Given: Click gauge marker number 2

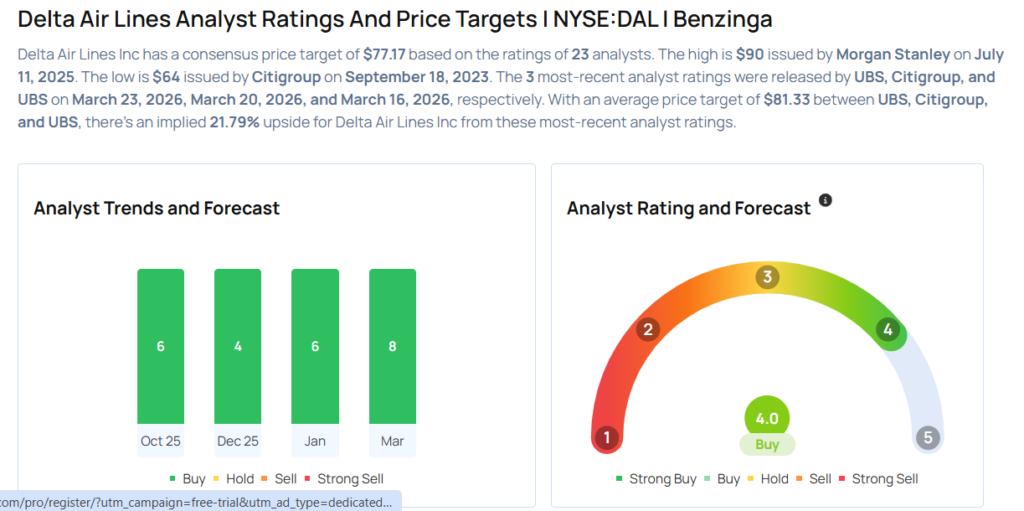Looking at the screenshot, I should [x=648, y=330].
